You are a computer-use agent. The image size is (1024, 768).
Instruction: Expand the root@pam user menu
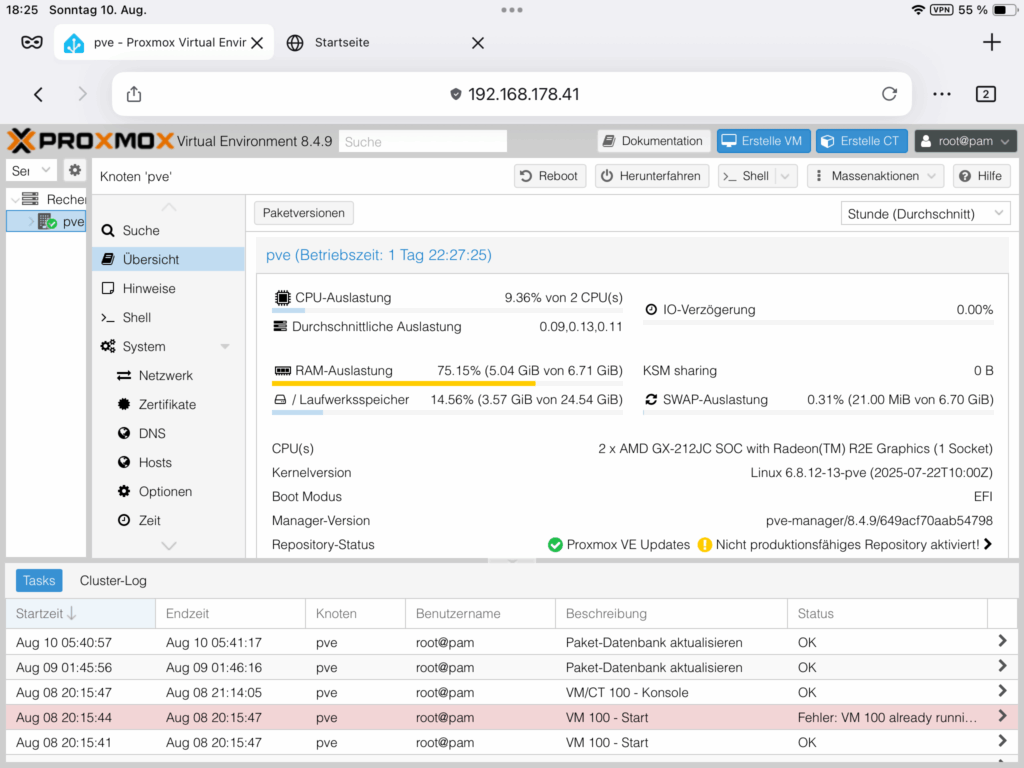pyautogui.click(x=965, y=141)
